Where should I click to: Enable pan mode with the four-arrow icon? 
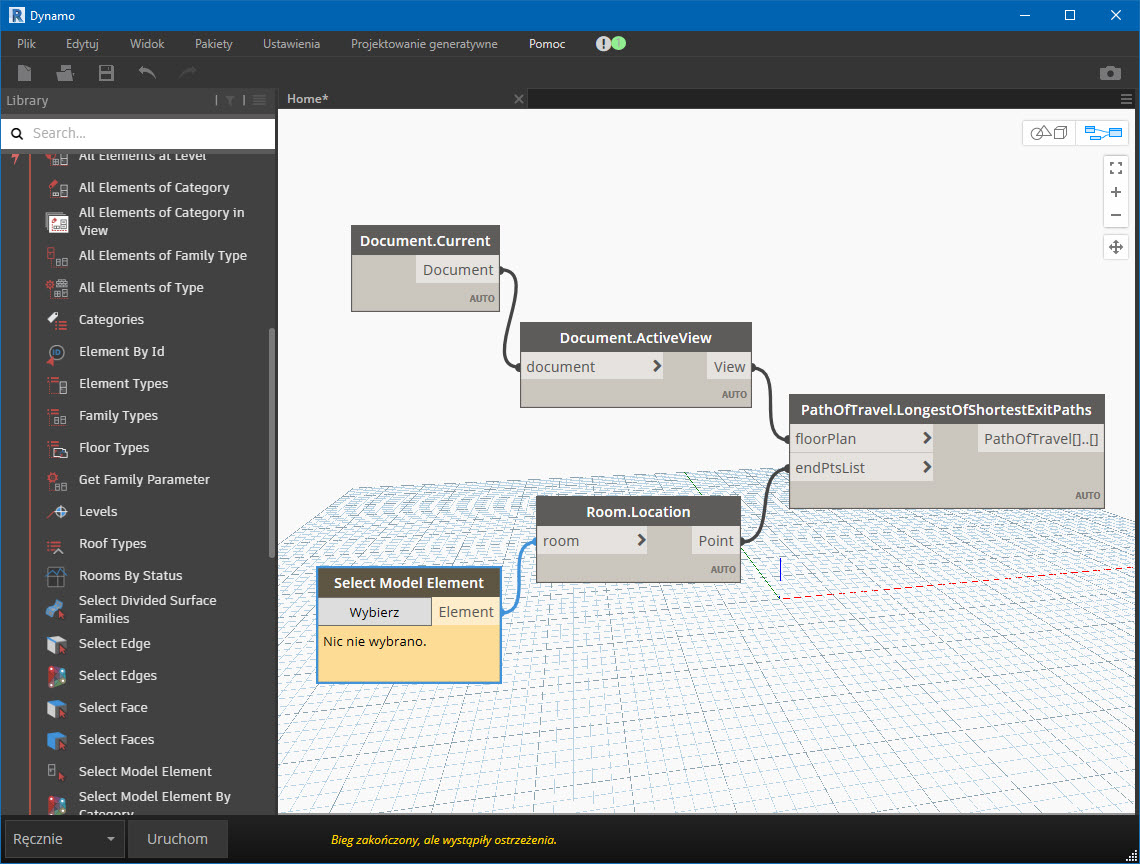point(1116,247)
